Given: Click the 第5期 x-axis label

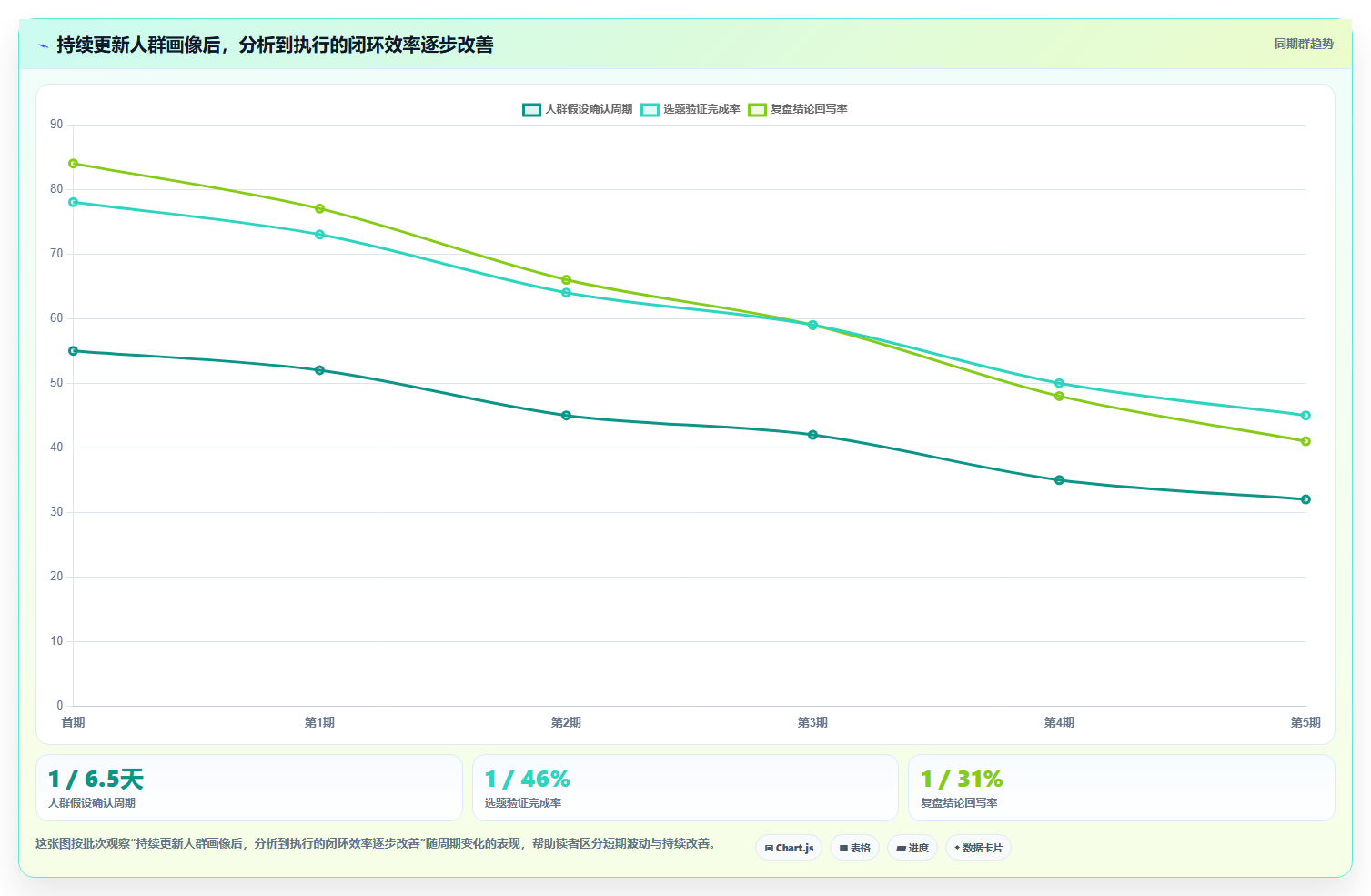Looking at the screenshot, I should [1305, 722].
